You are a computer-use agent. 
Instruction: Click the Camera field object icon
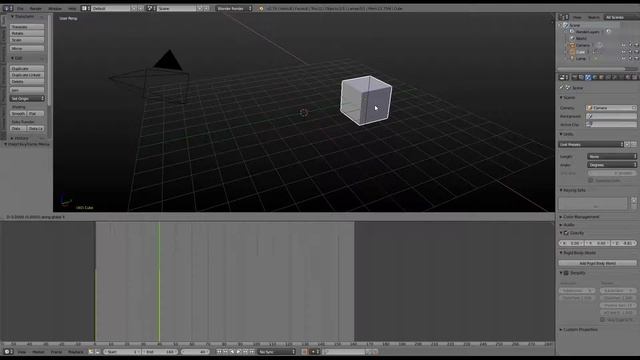[589, 108]
